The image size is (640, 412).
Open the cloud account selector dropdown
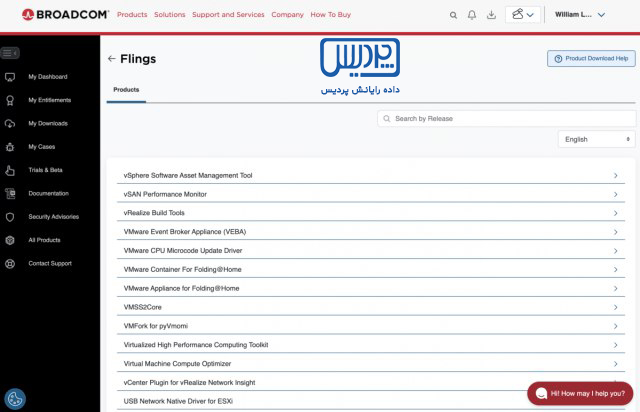tap(523, 15)
